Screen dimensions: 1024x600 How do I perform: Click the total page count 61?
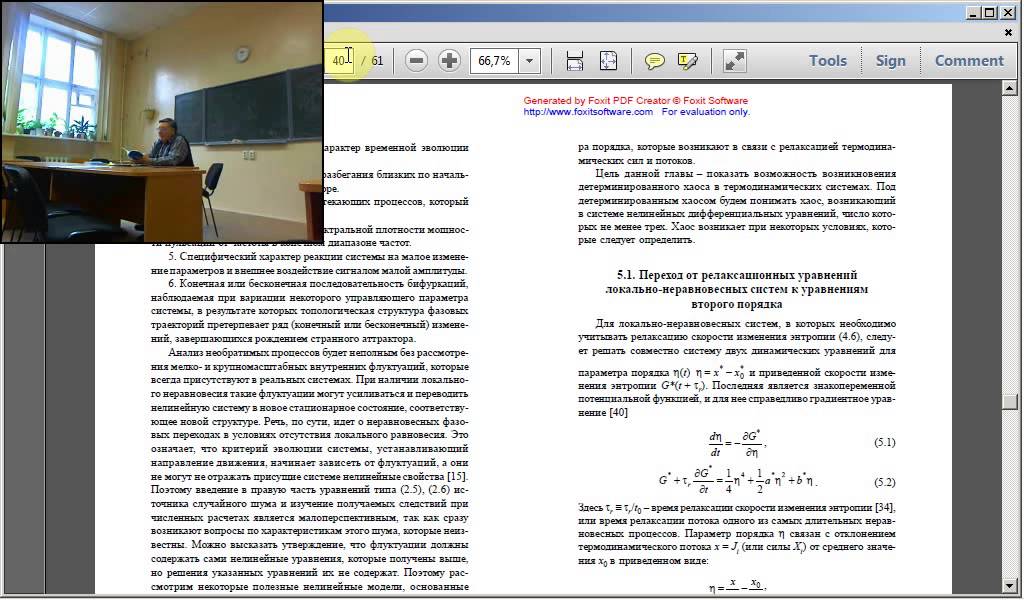[x=377, y=61]
